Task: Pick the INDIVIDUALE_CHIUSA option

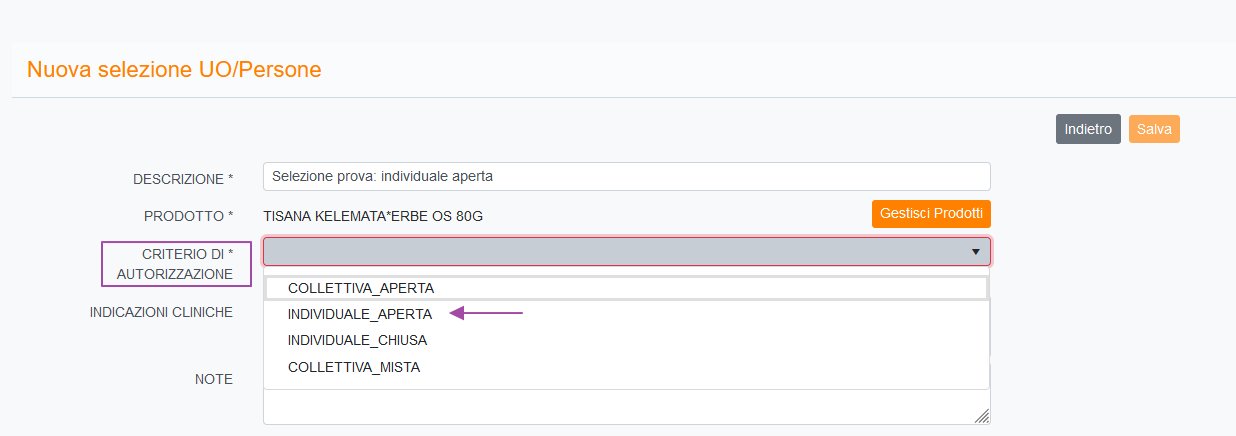Action: pyautogui.click(x=357, y=340)
